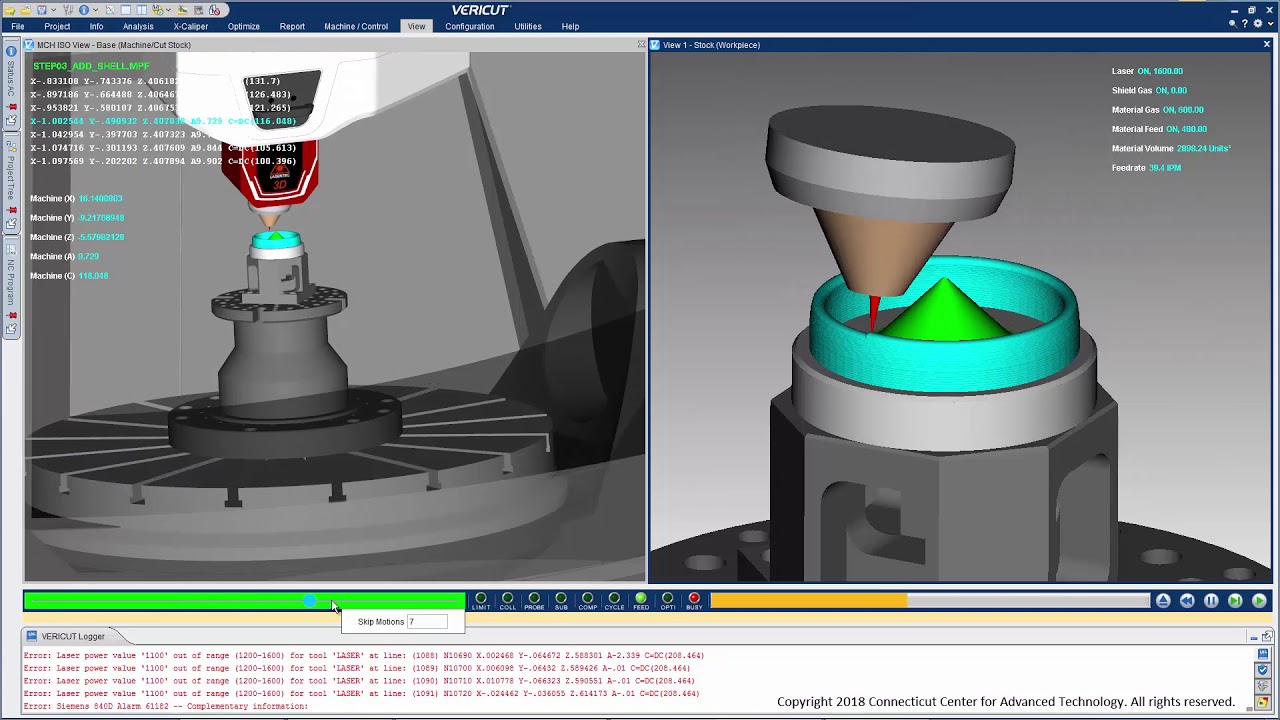
Task: Click the red pin icon under NC Program
Action: coord(11,314)
